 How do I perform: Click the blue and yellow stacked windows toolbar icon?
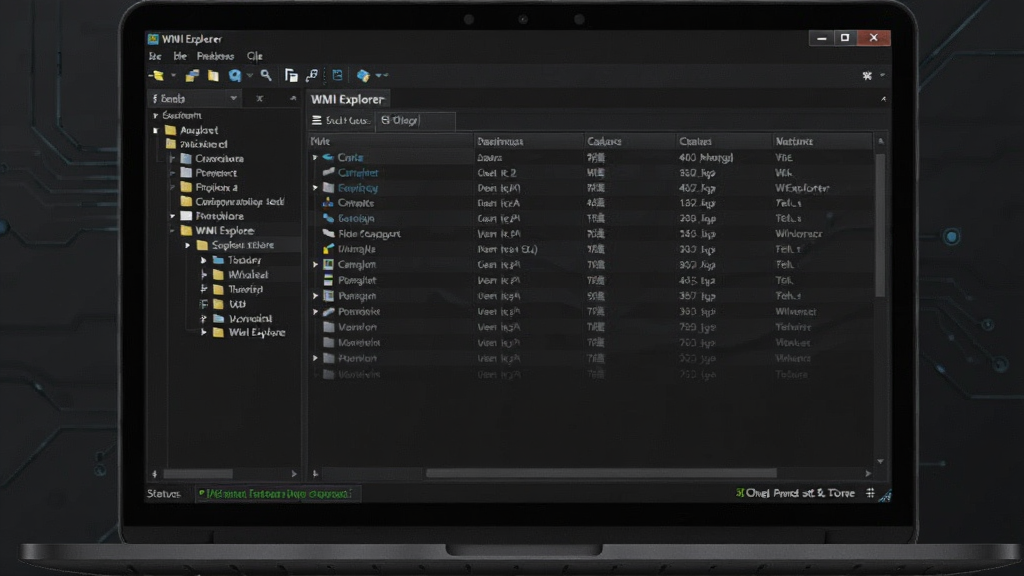pos(192,76)
